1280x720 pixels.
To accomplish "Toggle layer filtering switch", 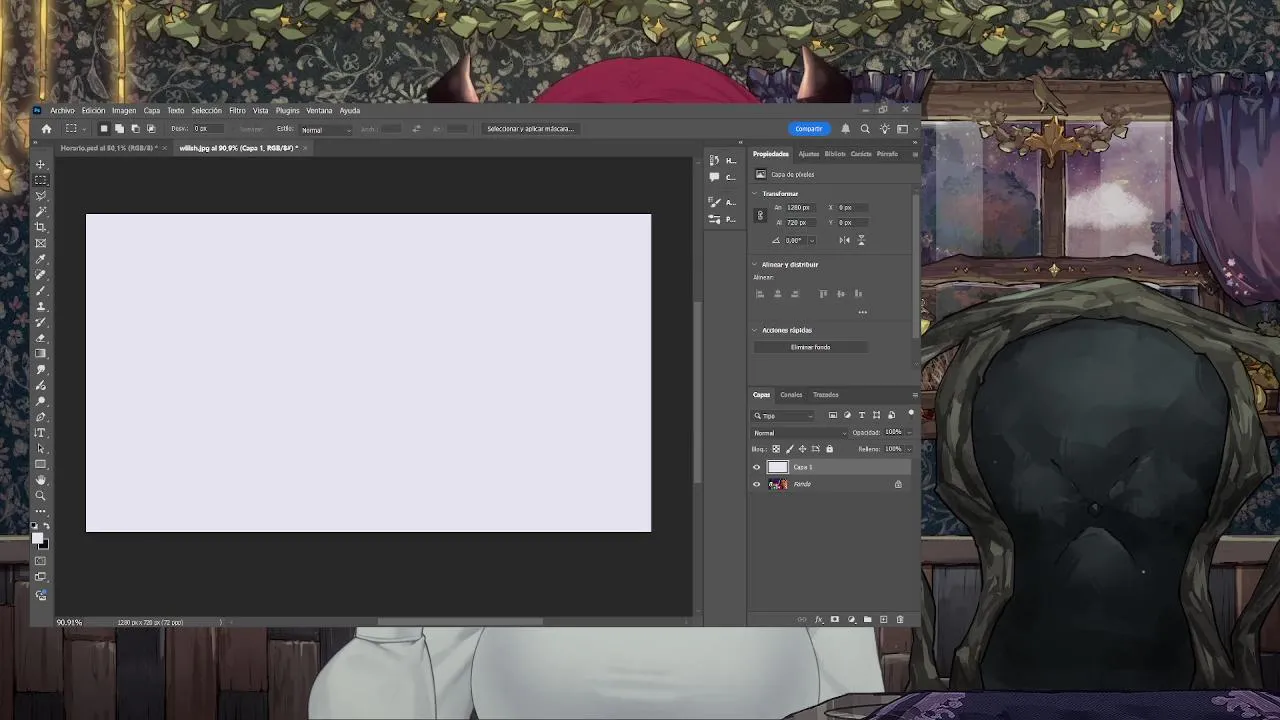I will [910, 414].
